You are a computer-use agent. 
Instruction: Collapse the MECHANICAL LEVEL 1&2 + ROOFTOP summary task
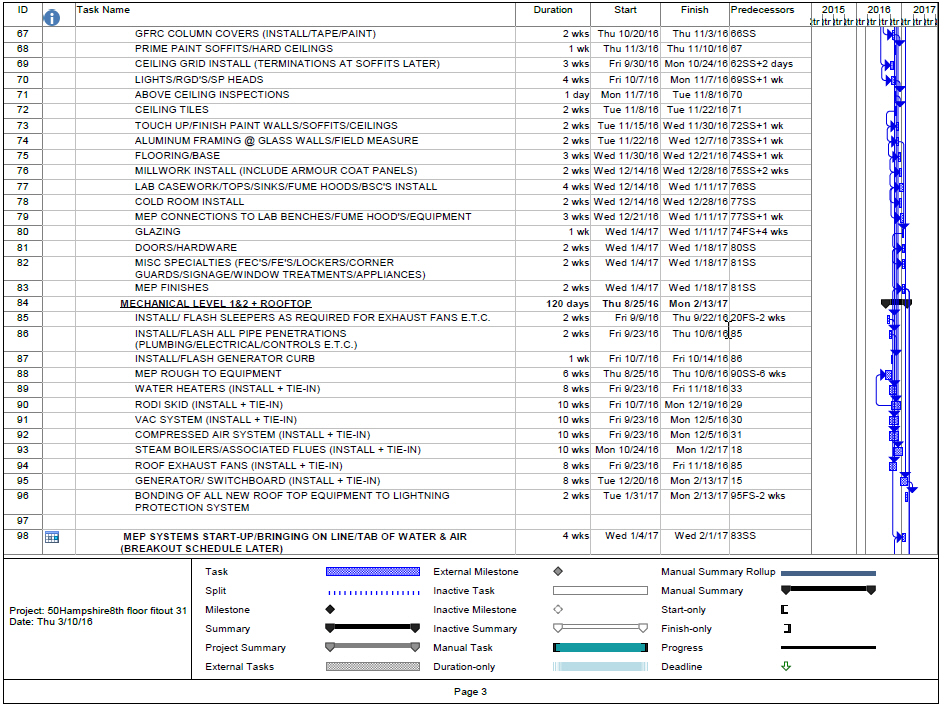(215, 303)
